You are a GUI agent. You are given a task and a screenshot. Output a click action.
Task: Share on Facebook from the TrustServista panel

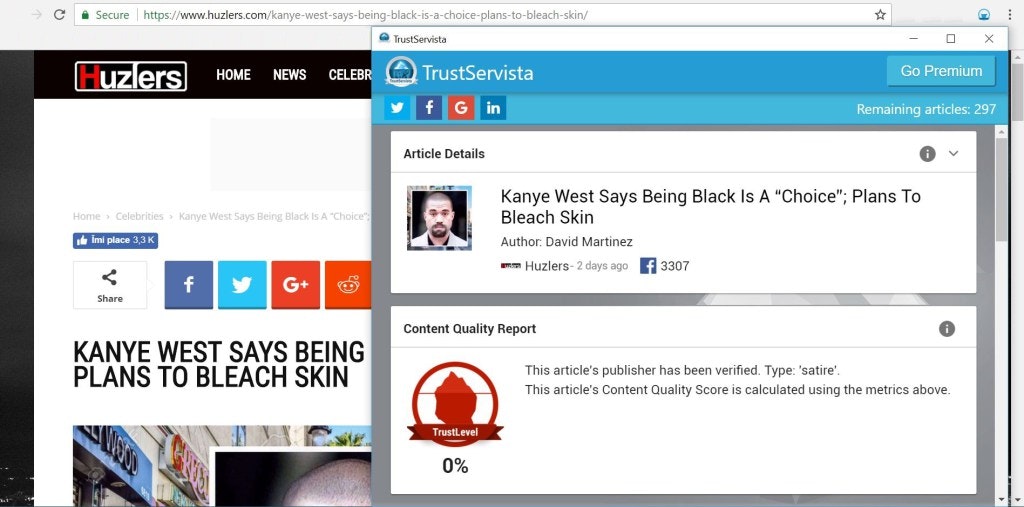429,108
